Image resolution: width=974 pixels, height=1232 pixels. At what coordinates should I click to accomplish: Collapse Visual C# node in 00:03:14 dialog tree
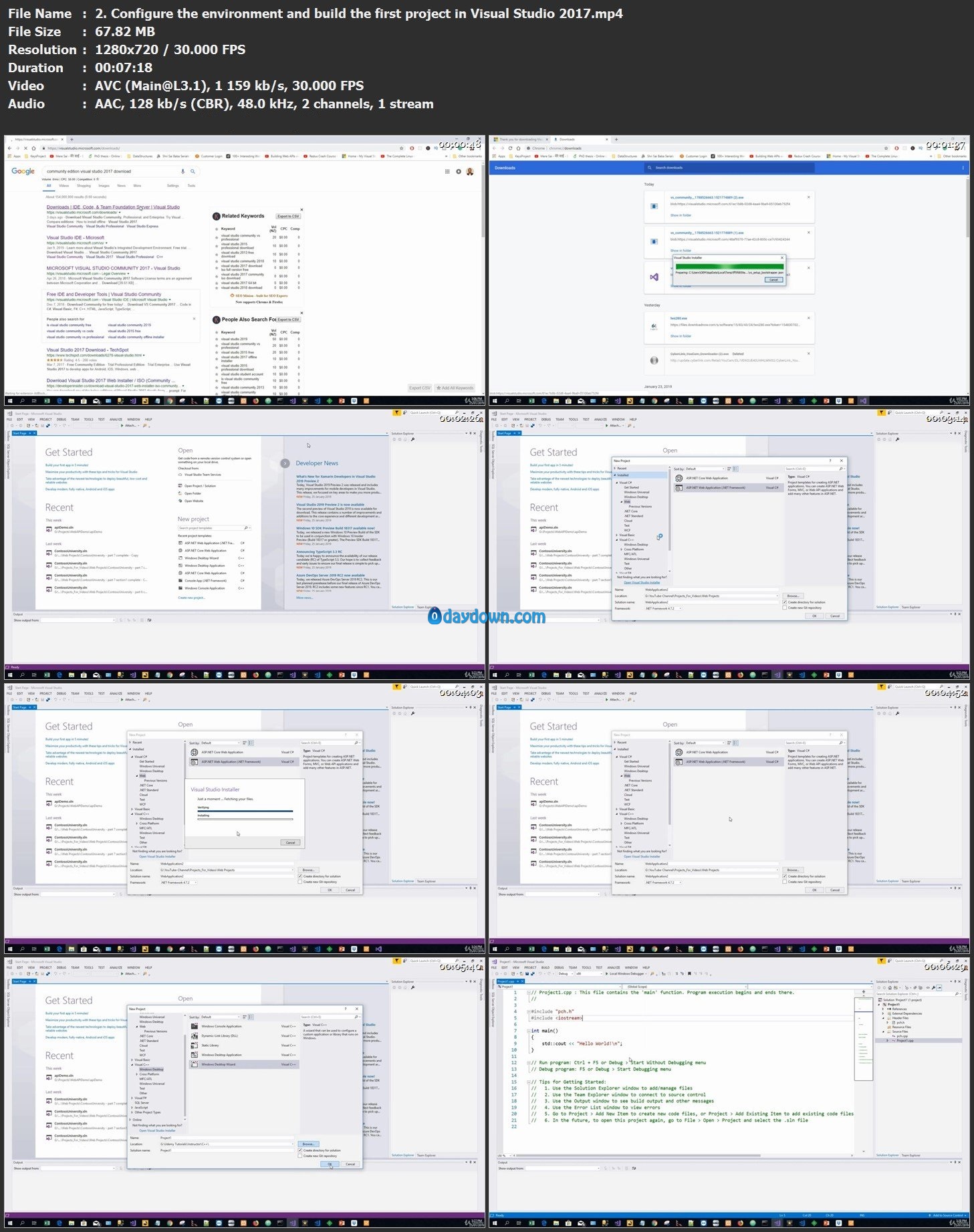[617, 483]
